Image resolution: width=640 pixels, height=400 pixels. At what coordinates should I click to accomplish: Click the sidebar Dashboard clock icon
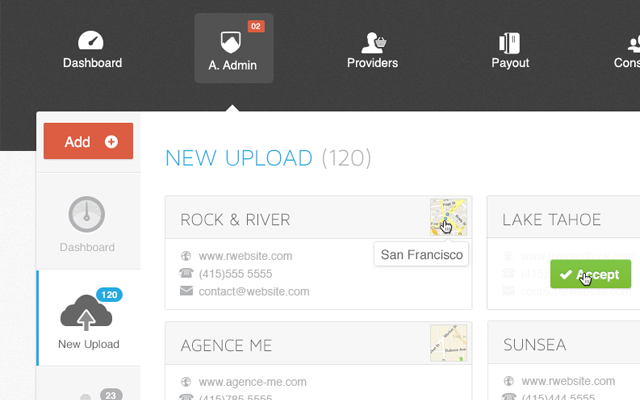(87, 214)
